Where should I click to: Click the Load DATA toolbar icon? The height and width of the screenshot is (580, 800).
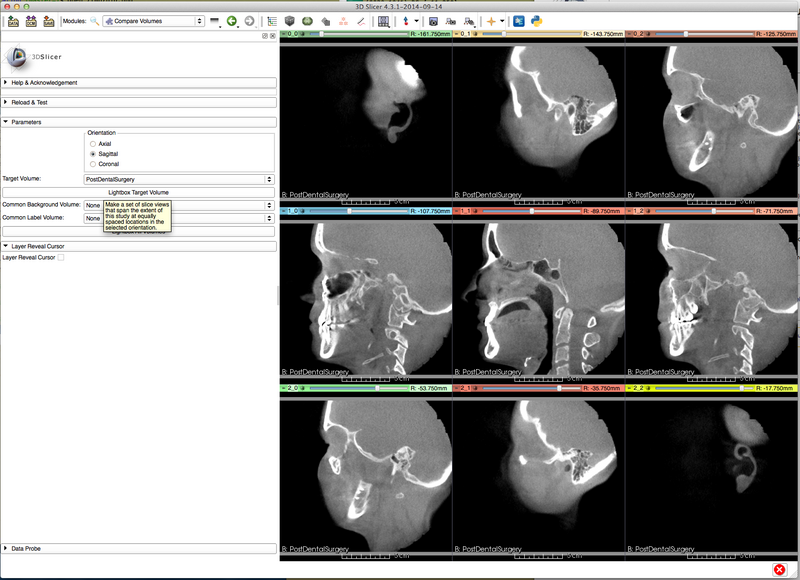coord(13,20)
